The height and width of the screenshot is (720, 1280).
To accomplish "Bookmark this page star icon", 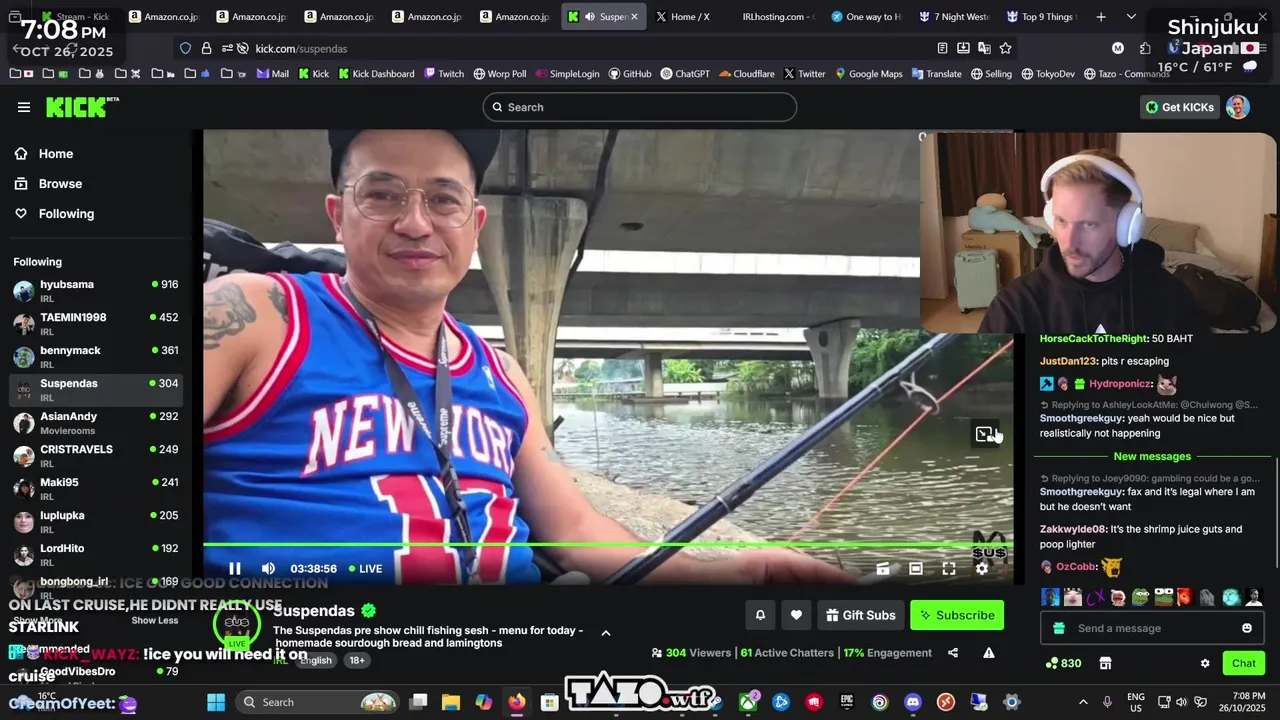I will pos(1005,48).
